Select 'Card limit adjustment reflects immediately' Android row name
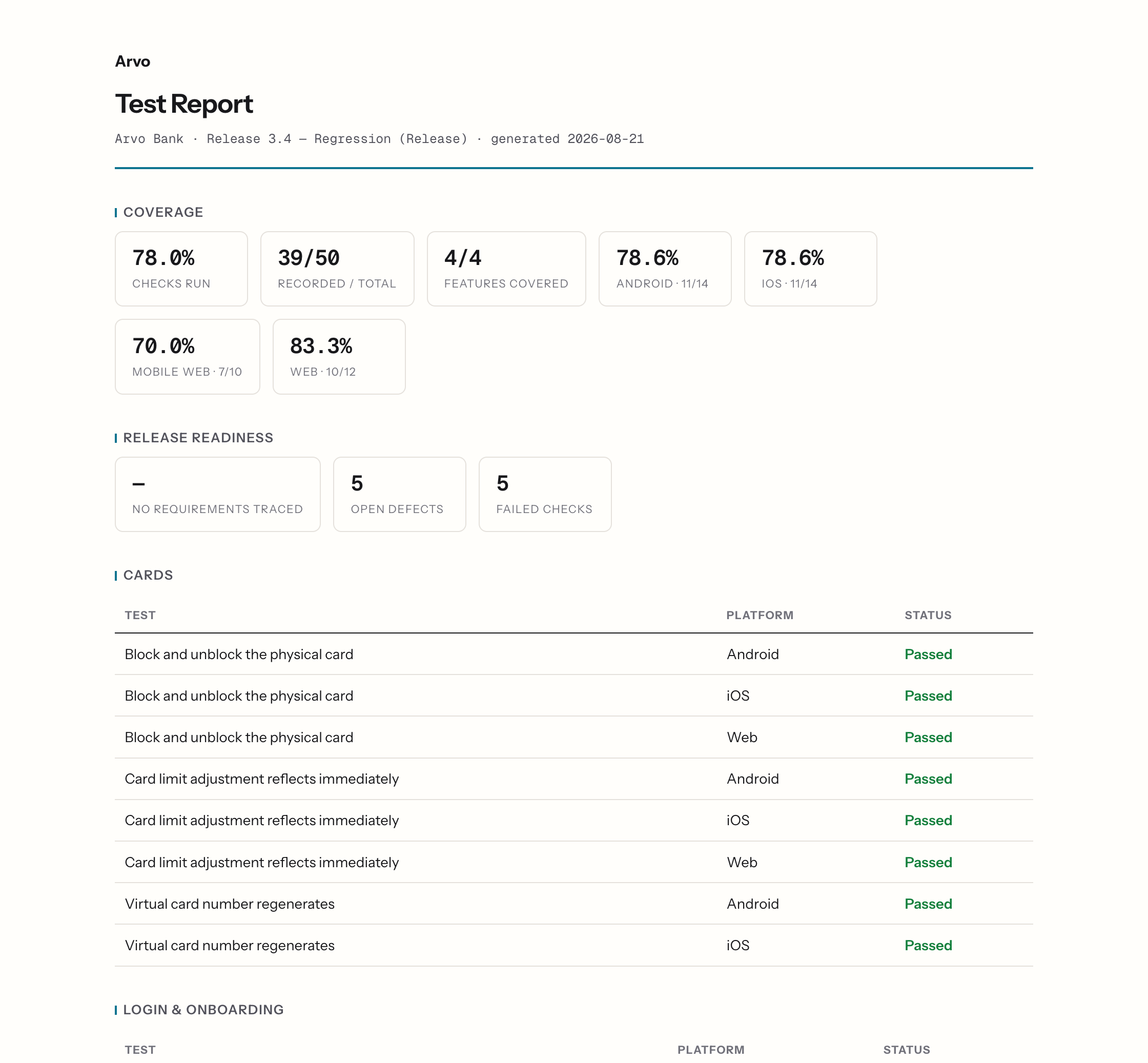This screenshot has width=1148, height=1063. (262, 779)
